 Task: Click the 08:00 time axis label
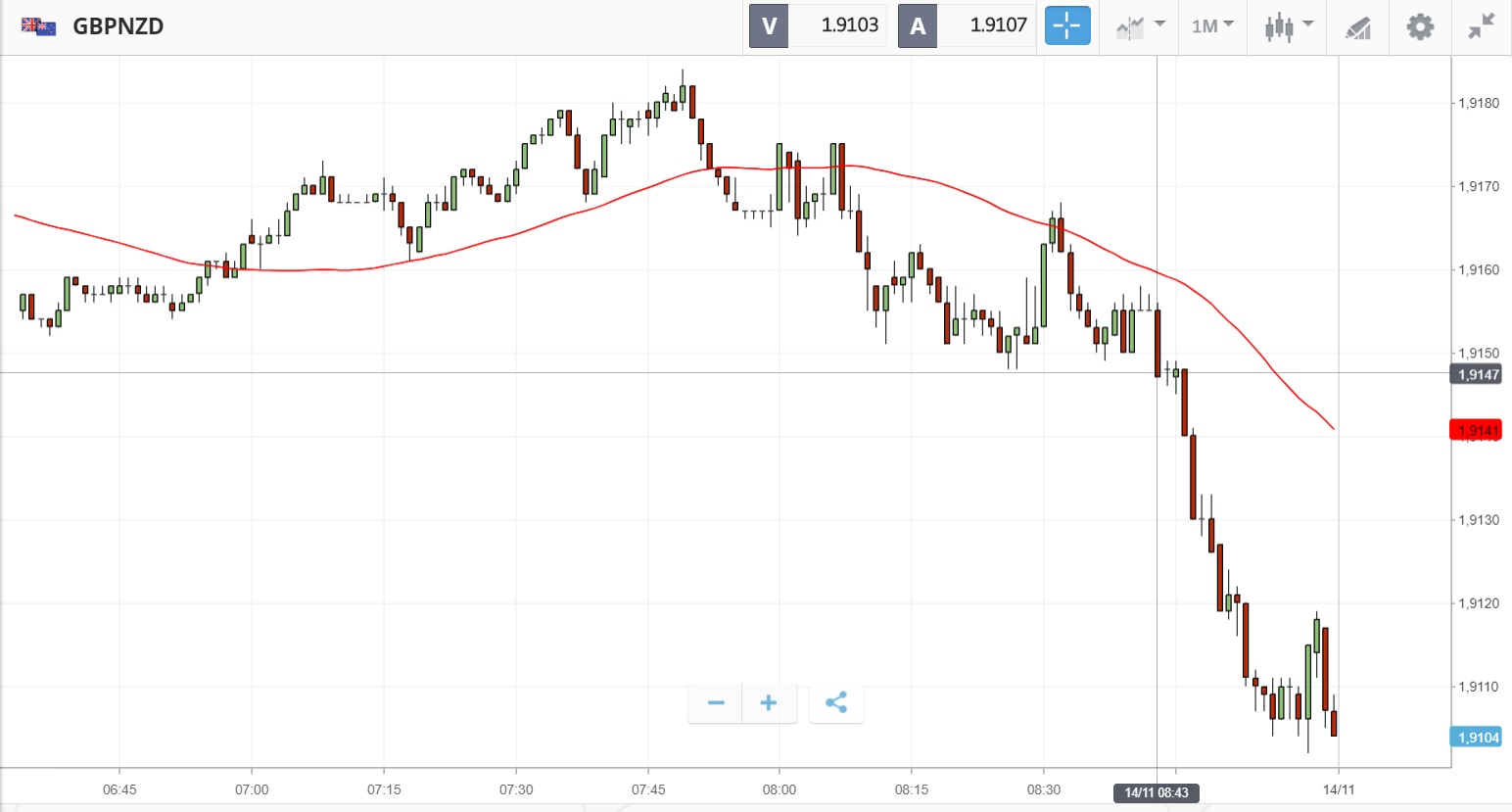[780, 789]
